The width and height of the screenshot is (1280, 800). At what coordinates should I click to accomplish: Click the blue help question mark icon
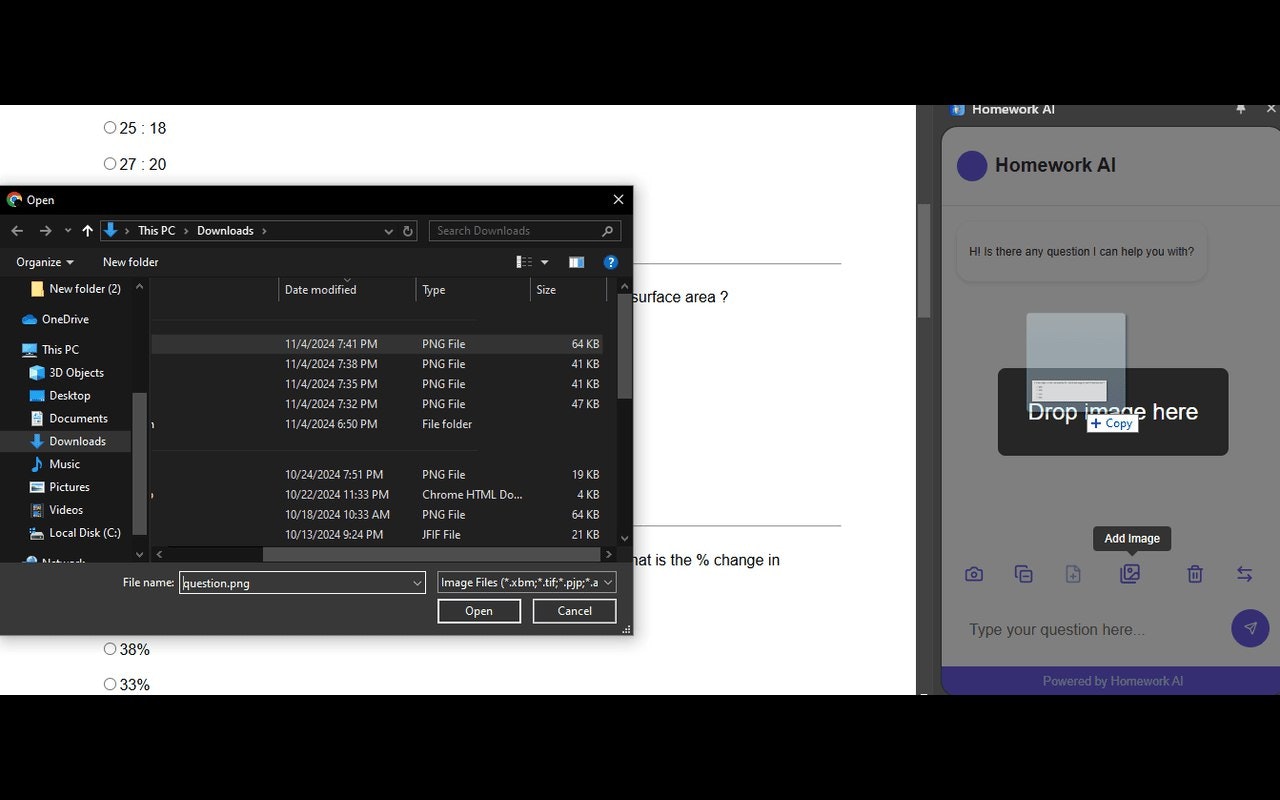[610, 262]
